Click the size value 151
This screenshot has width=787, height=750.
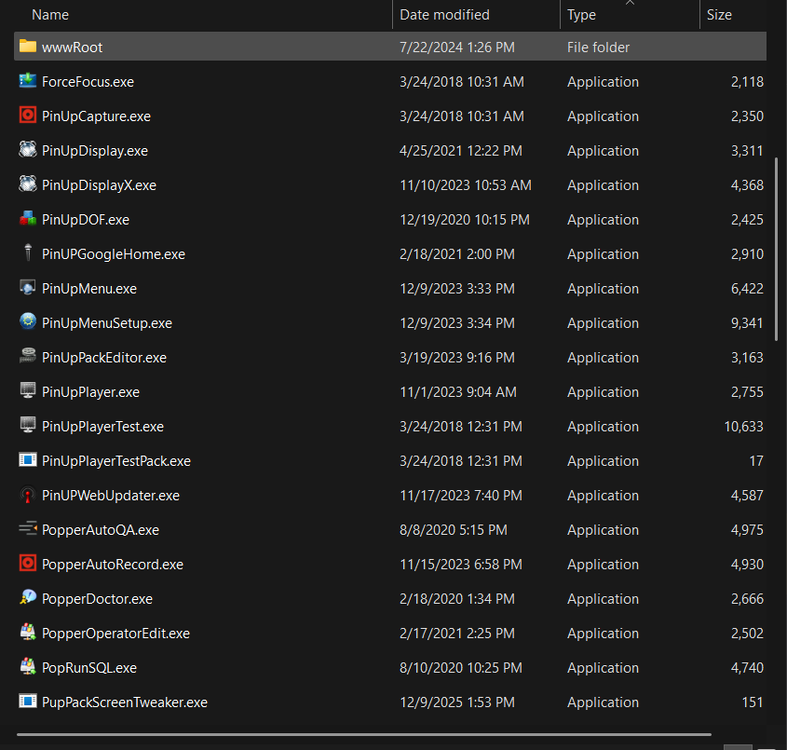tap(752, 702)
